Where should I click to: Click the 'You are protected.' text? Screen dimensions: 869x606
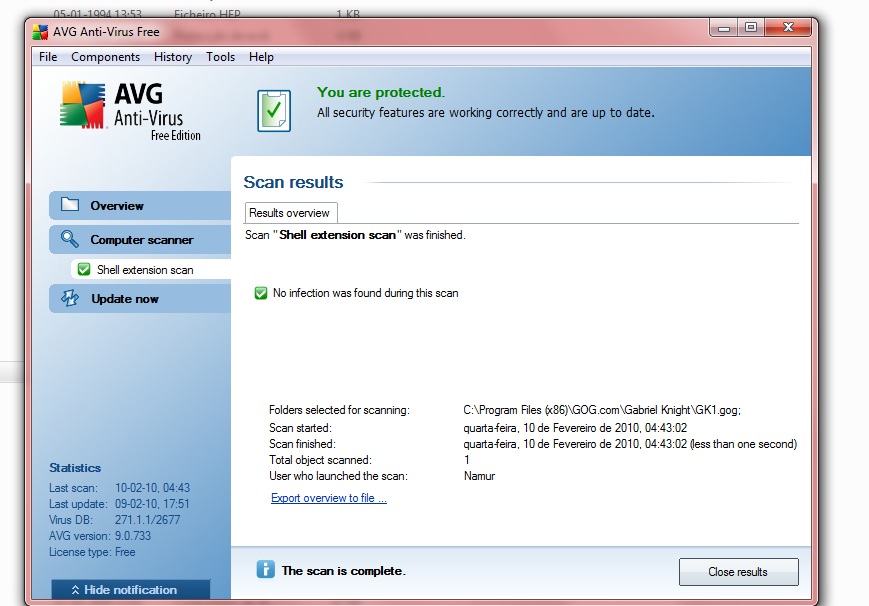381,93
